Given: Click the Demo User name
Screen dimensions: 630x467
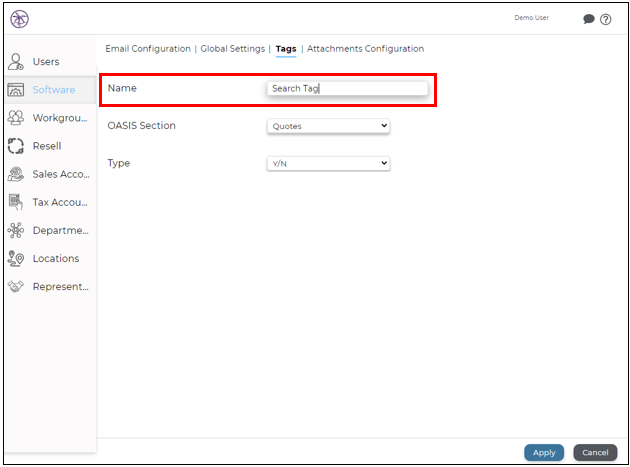Looking at the screenshot, I should click(x=531, y=18).
